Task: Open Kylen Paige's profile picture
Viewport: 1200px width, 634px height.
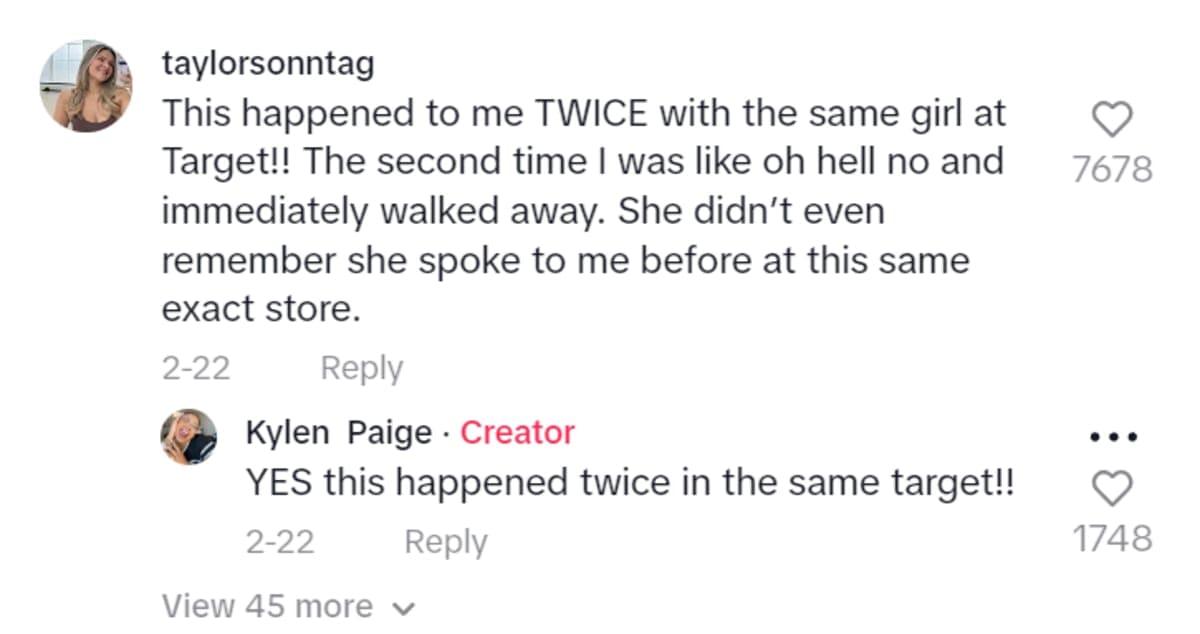Action: point(189,436)
